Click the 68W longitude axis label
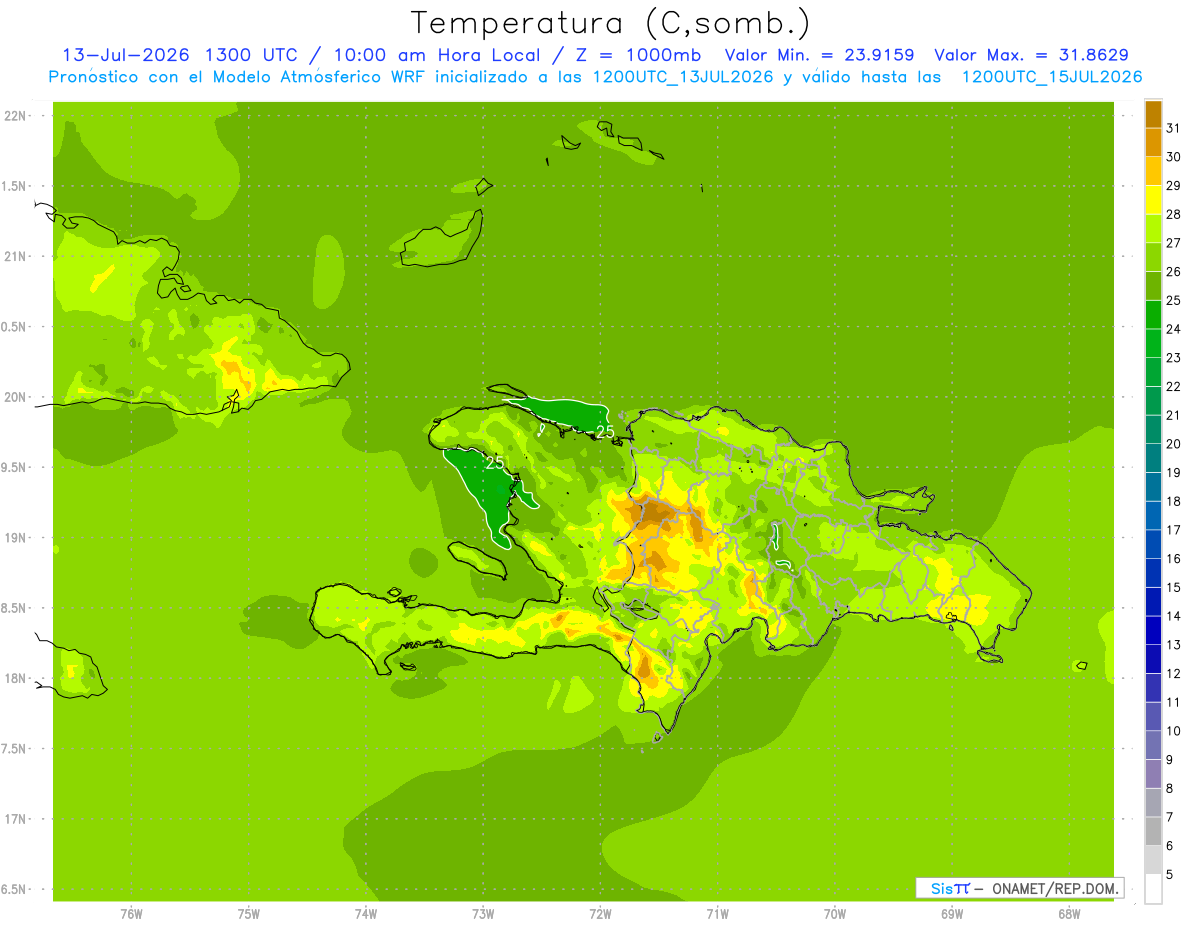Viewport: 1200px width, 927px height. pos(1069,913)
